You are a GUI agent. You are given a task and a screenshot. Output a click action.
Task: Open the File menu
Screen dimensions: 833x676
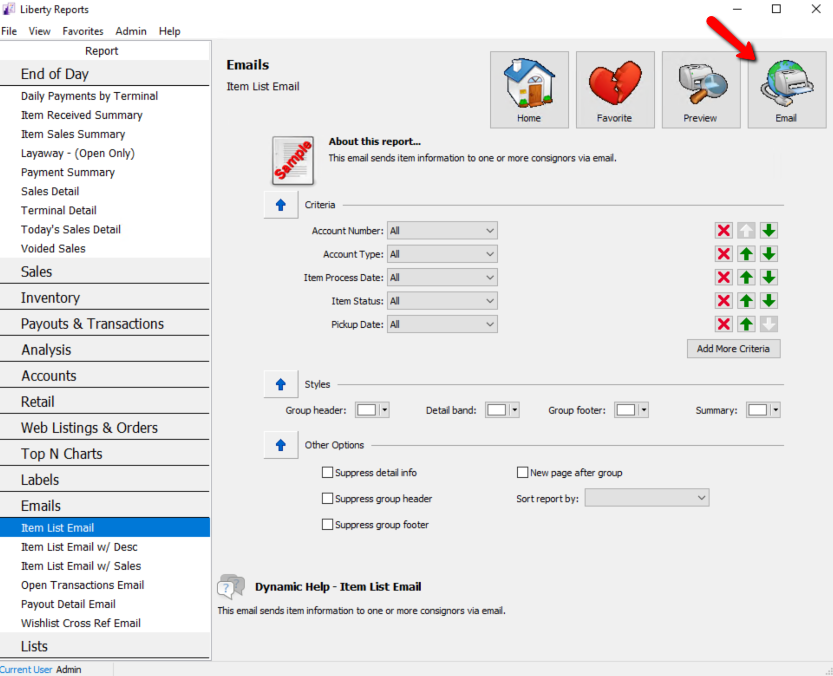9,31
